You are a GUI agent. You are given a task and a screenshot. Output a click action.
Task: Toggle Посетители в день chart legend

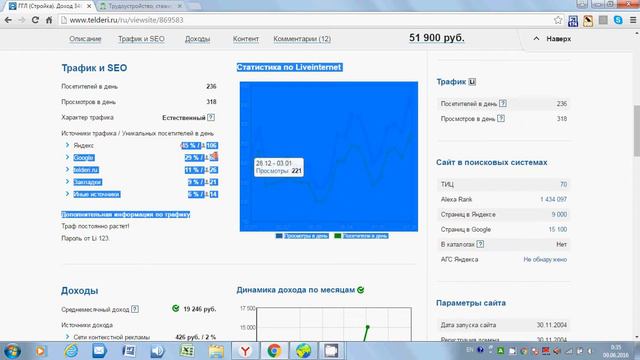click(361, 236)
